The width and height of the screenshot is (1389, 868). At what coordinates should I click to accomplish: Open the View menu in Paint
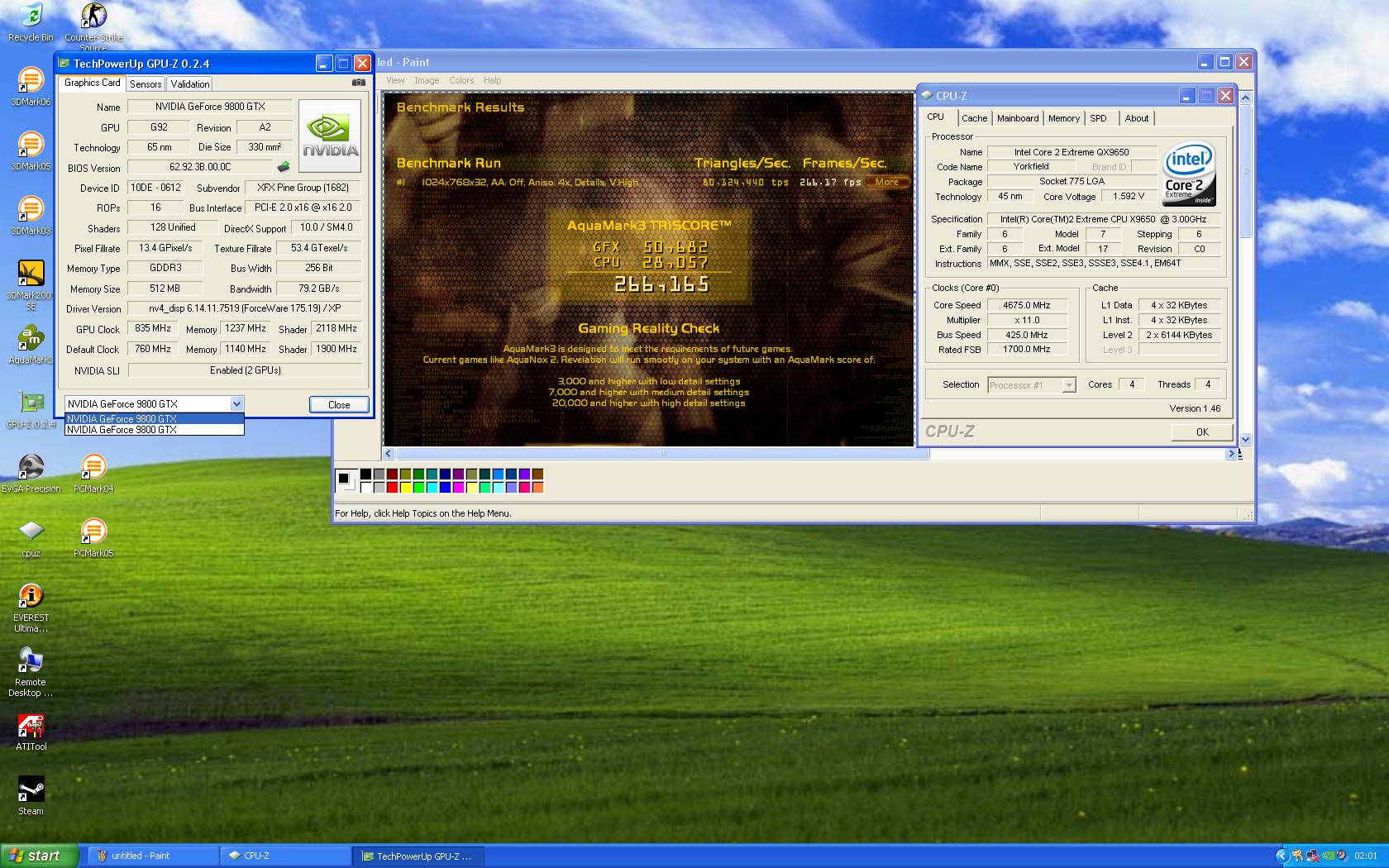coord(395,80)
